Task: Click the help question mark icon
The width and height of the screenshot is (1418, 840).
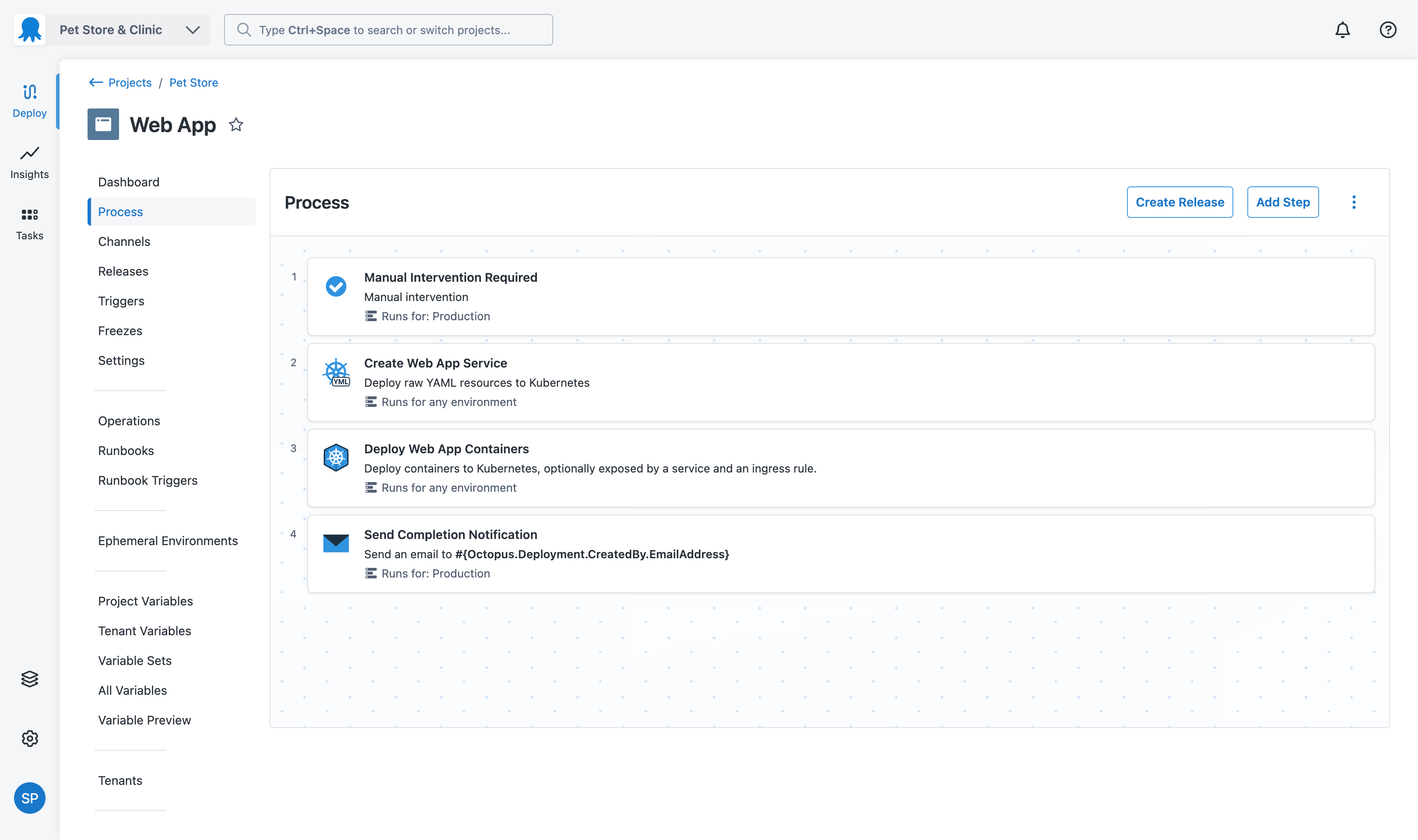Action: click(x=1387, y=30)
